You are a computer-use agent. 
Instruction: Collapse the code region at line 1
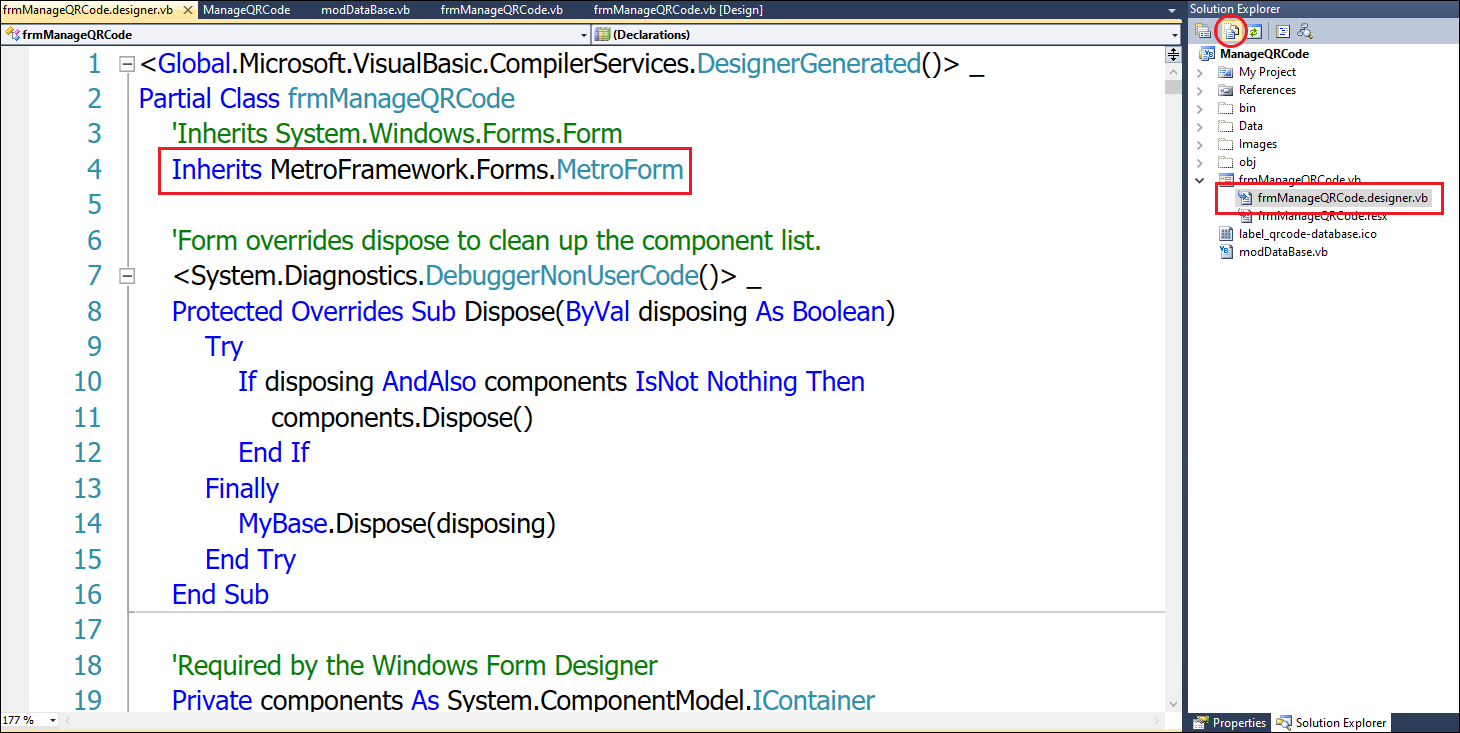pyautogui.click(x=126, y=65)
